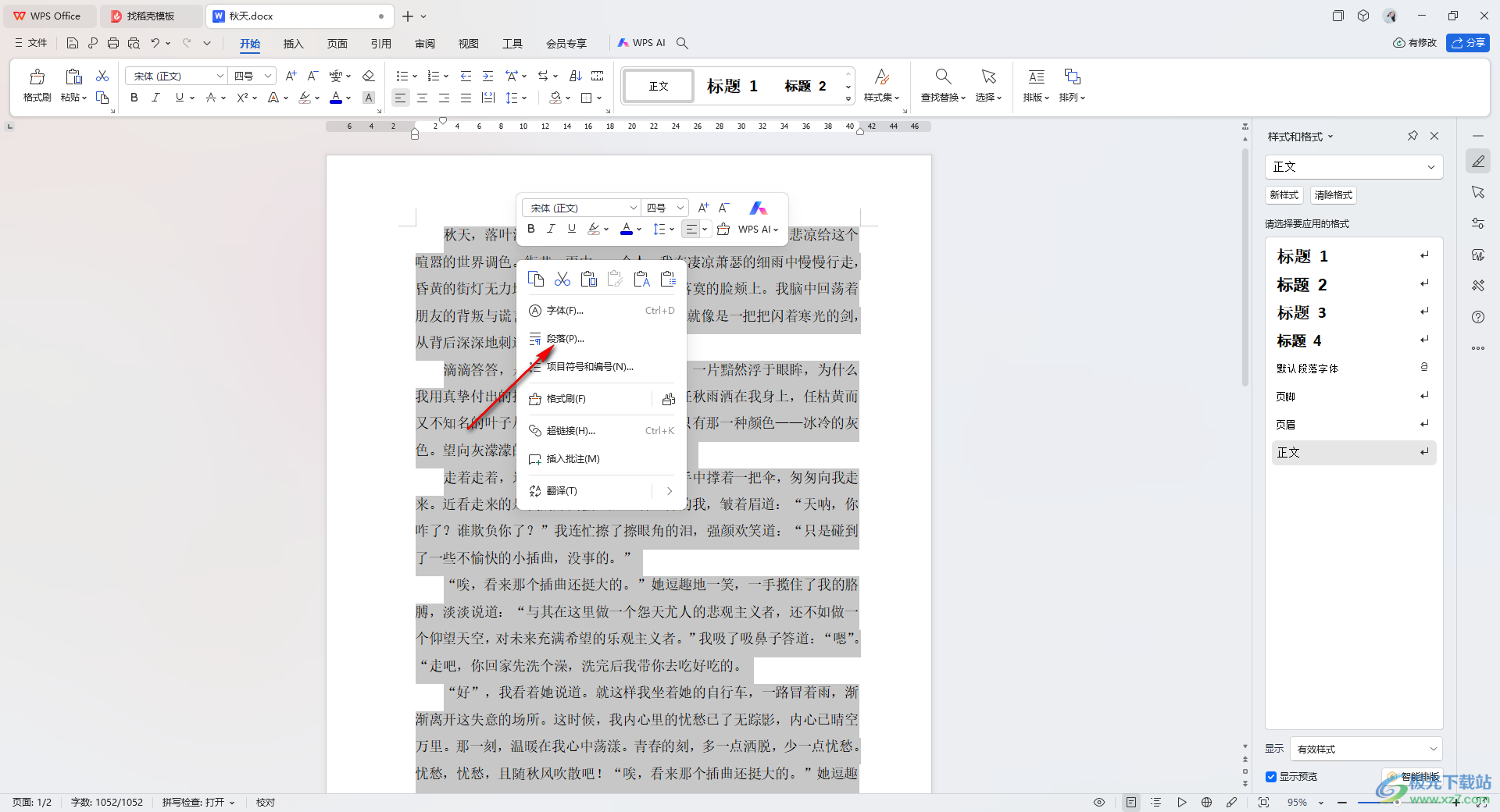The image size is (1500, 812).
Task: Click the 清除格式 button
Action: click(1334, 195)
